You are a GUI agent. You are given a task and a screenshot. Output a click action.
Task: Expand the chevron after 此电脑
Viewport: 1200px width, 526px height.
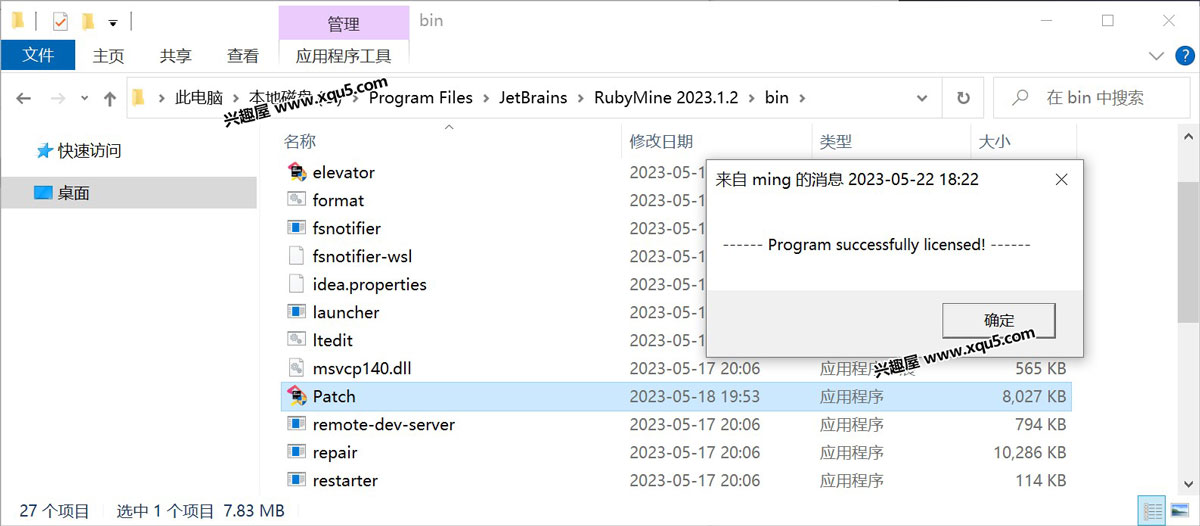click(x=236, y=98)
